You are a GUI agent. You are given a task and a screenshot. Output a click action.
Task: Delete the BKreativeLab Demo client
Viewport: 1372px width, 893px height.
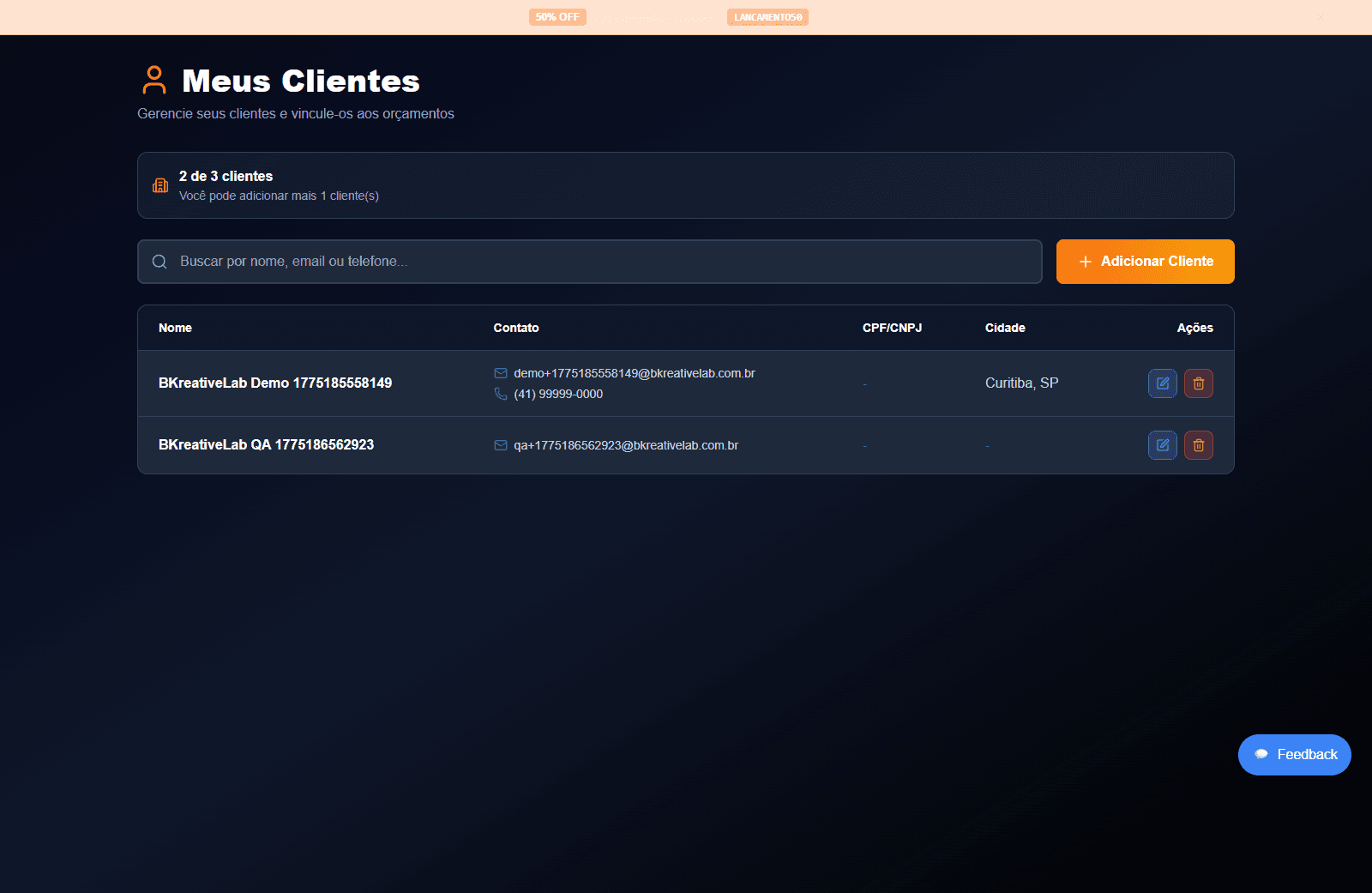pos(1199,383)
